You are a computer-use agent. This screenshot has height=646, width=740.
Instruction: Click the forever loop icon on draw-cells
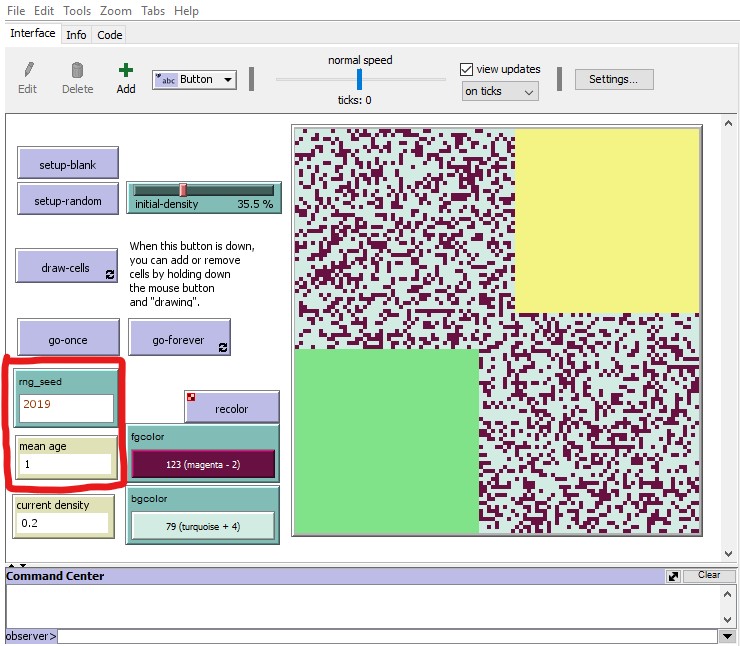110,274
